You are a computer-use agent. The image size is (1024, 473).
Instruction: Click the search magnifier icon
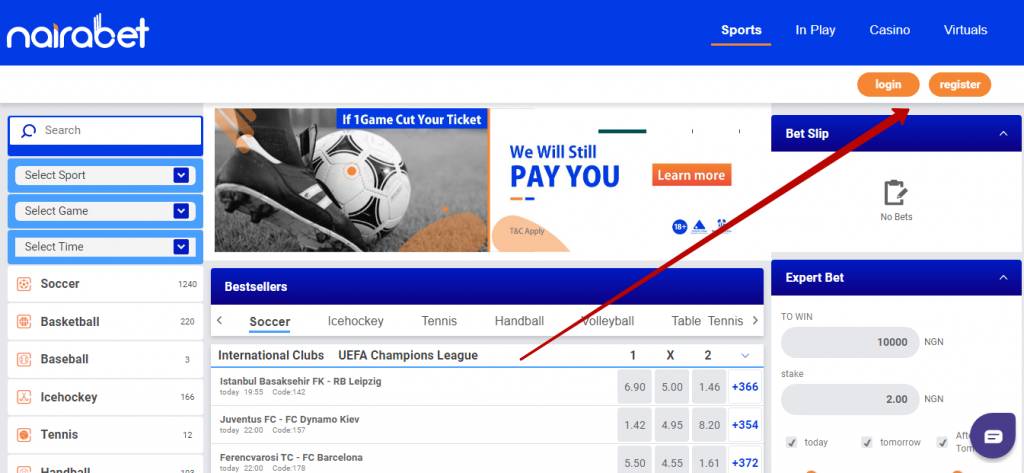[28, 131]
